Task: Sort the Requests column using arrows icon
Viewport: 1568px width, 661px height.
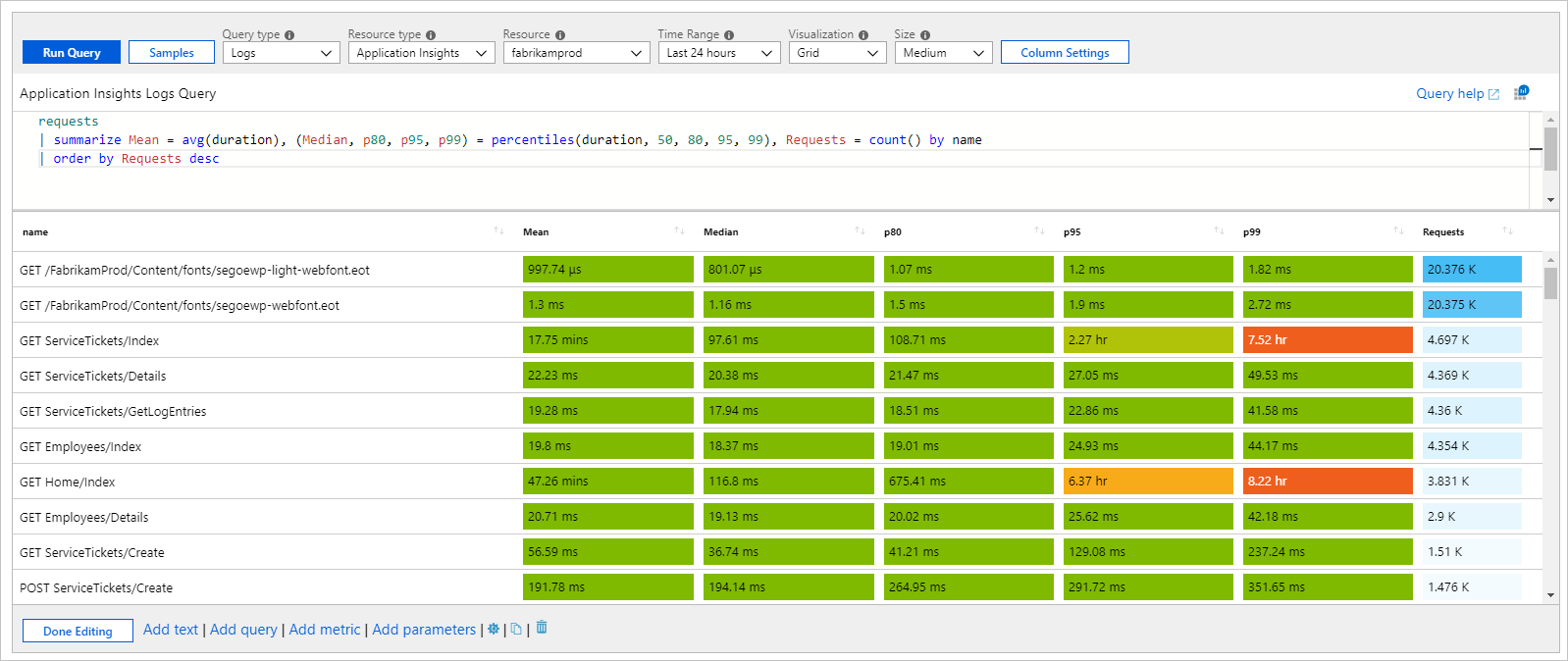Action: click(x=1507, y=231)
